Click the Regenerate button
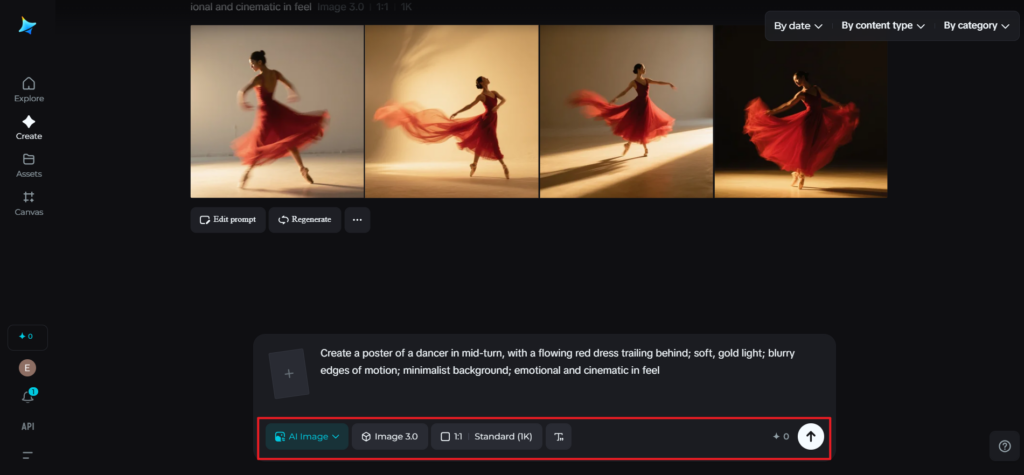Screen dimensions: 1024x475 click(x=305, y=220)
